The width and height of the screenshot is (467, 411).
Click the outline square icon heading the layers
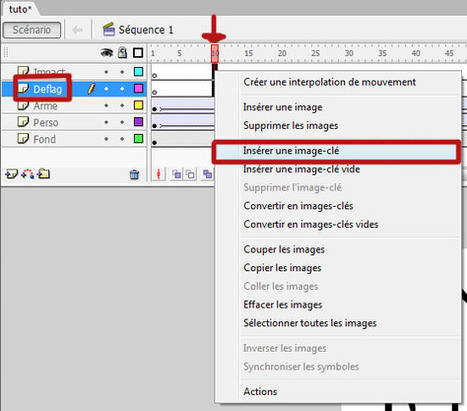pyautogui.click(x=138, y=53)
